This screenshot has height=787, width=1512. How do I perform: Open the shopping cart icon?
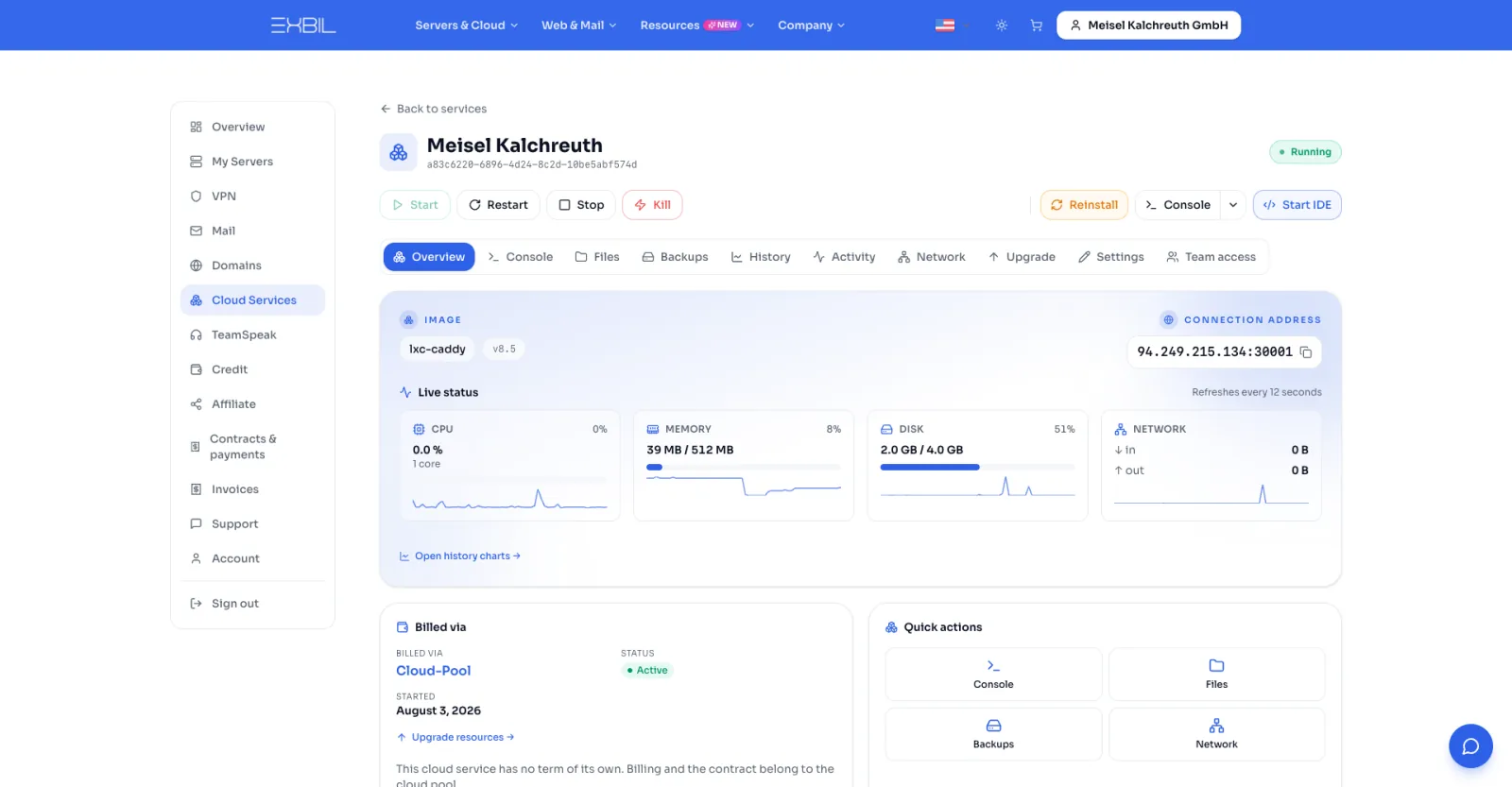click(x=1037, y=26)
